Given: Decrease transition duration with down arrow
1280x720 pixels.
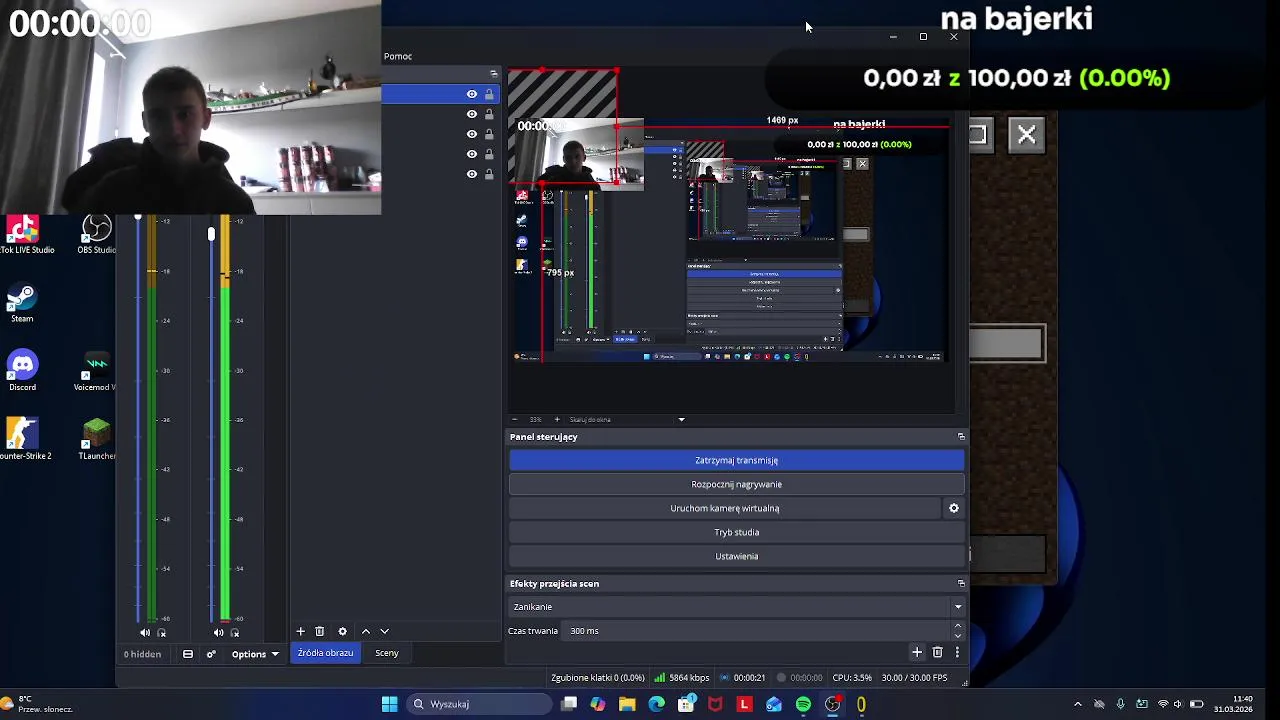Looking at the screenshot, I should pyautogui.click(x=957, y=636).
